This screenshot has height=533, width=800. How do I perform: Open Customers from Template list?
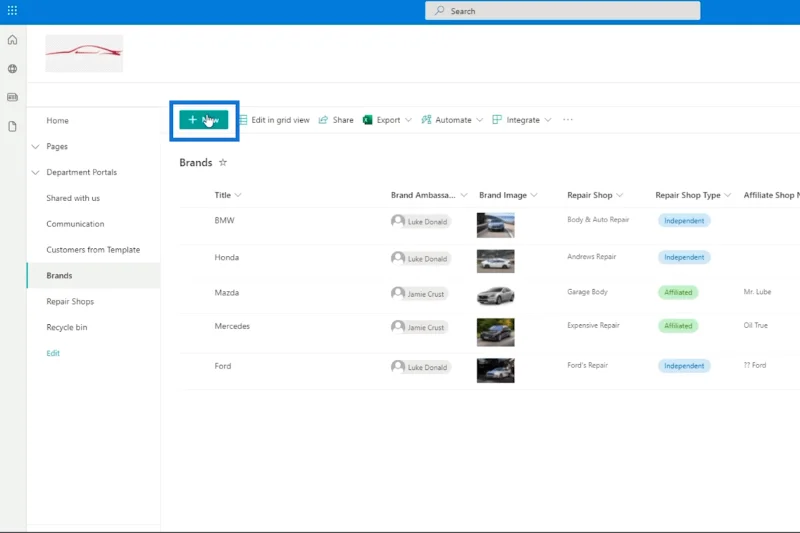pyautogui.click(x=93, y=250)
